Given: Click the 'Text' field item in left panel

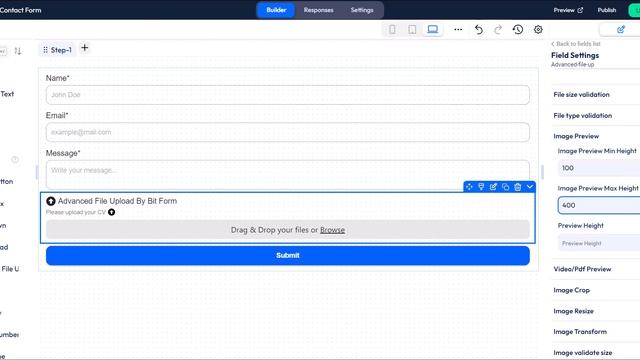Looking at the screenshot, I should (7, 94).
